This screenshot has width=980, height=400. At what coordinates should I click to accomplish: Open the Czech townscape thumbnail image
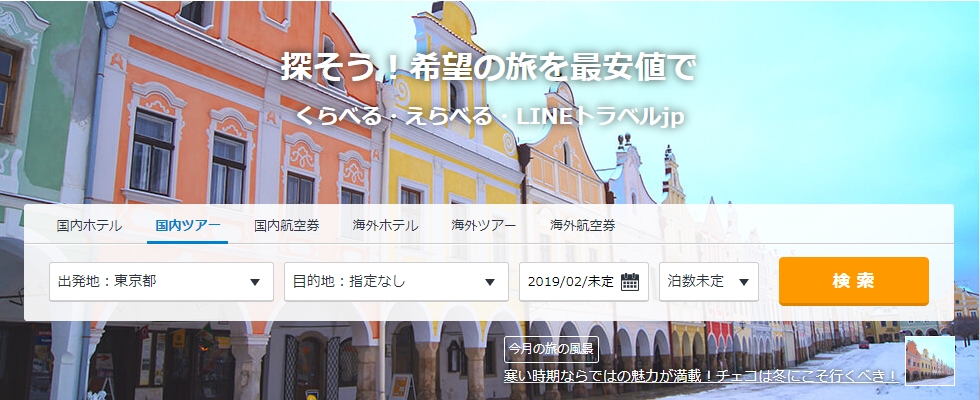[930, 361]
